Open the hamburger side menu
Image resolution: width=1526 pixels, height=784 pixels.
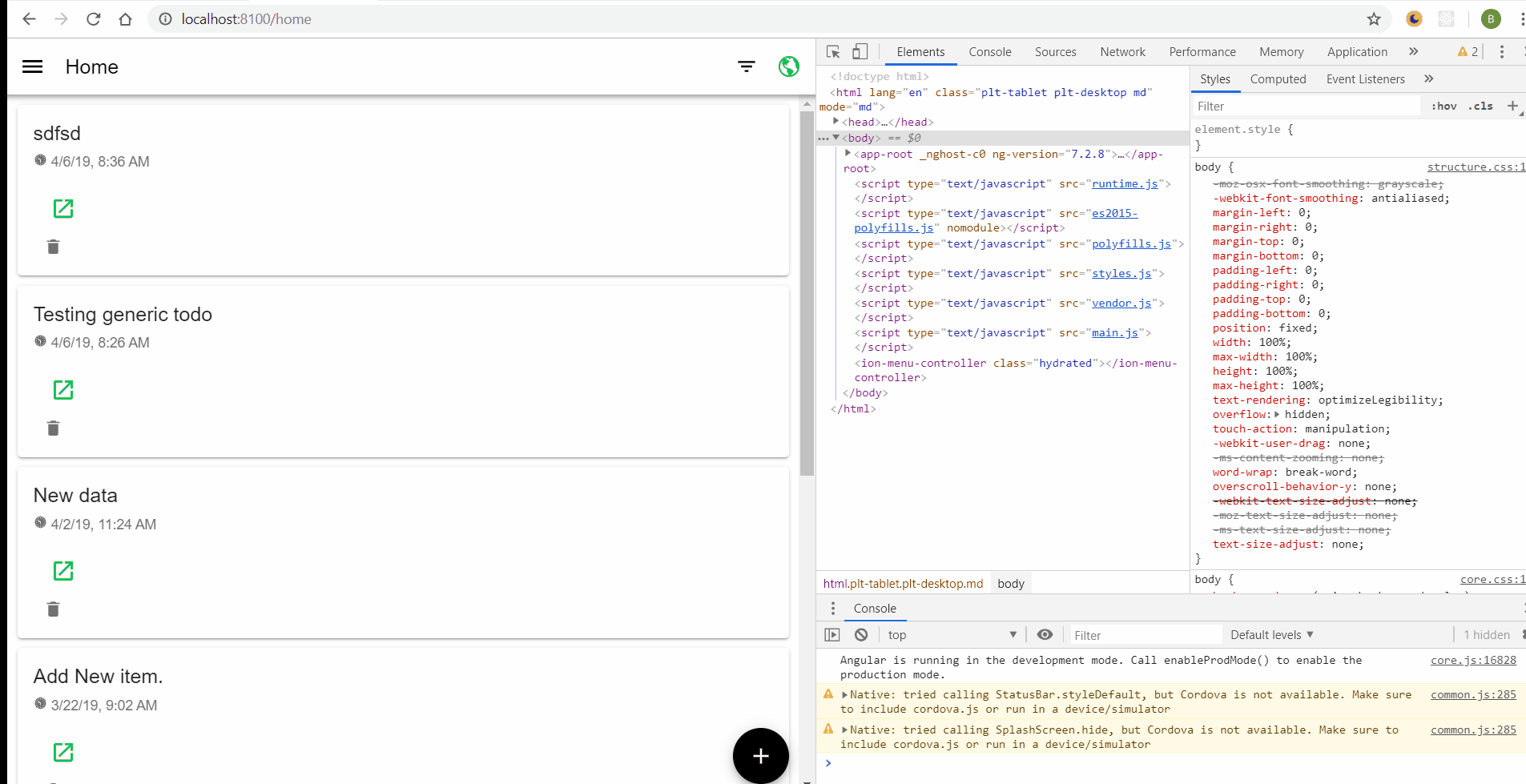point(32,66)
